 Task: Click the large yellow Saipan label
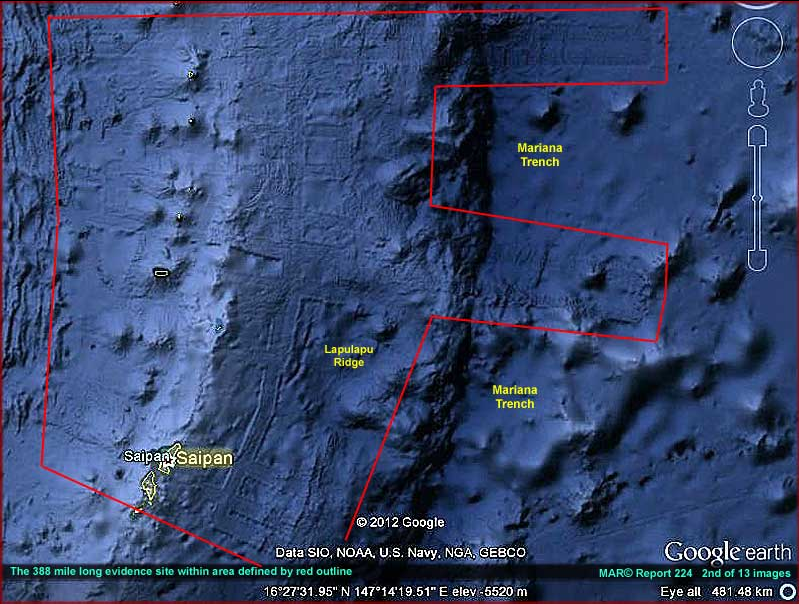(x=204, y=458)
